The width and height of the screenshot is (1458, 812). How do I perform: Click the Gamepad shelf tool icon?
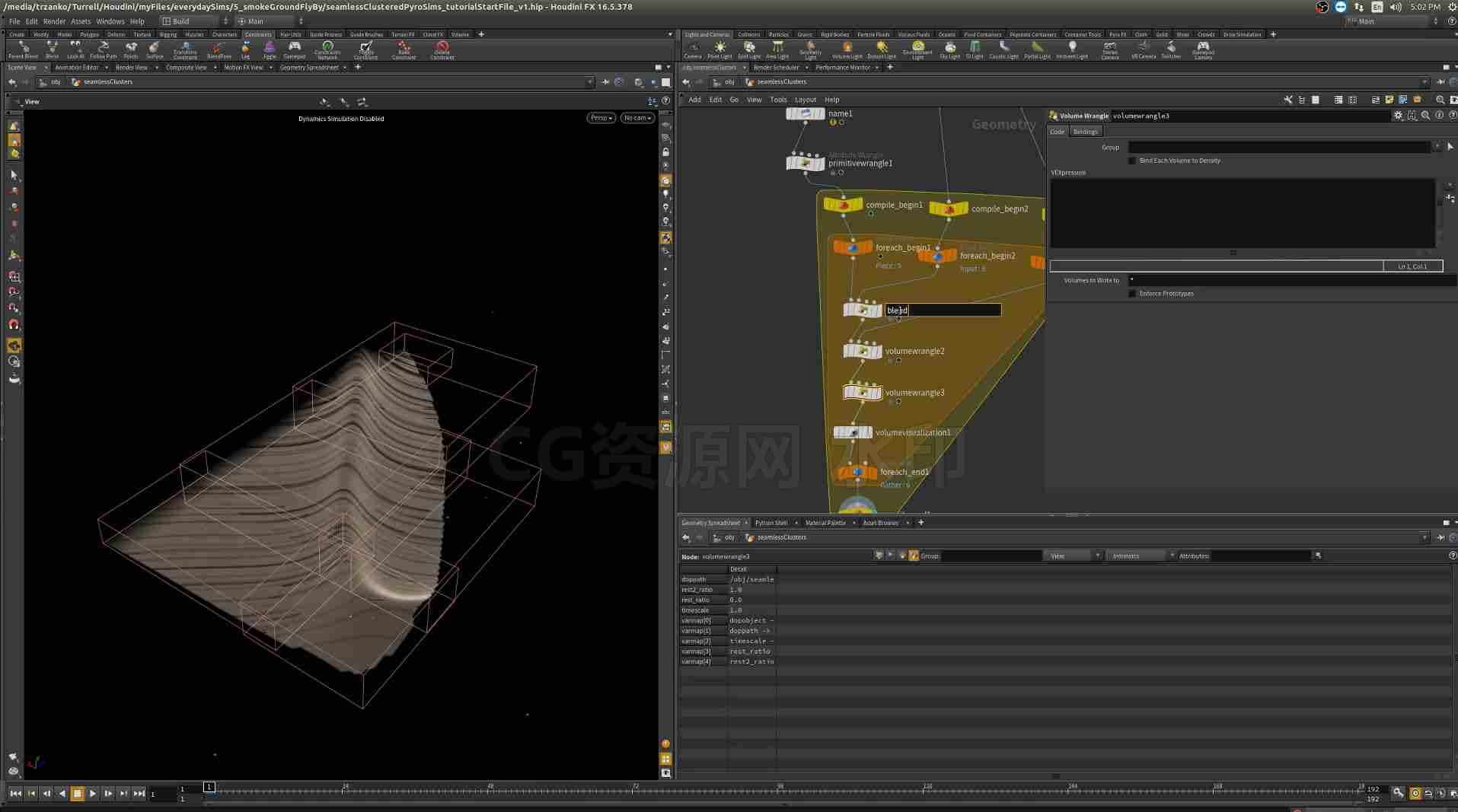pyautogui.click(x=294, y=50)
